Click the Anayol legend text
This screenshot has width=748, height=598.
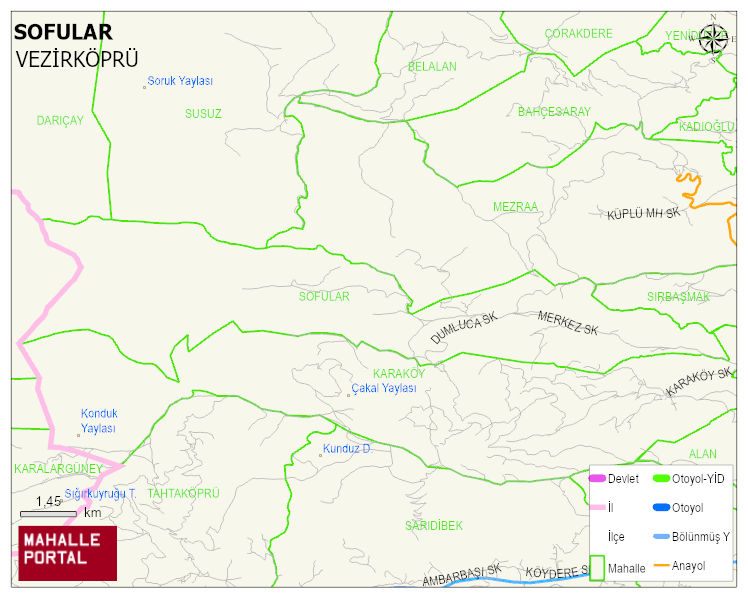click(x=688, y=566)
